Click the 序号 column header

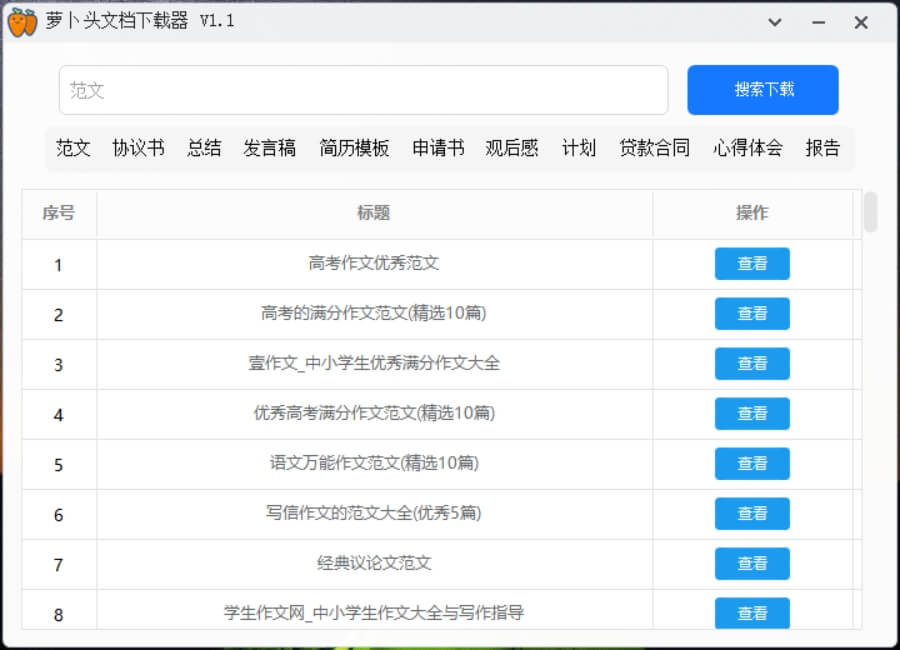pyautogui.click(x=59, y=213)
